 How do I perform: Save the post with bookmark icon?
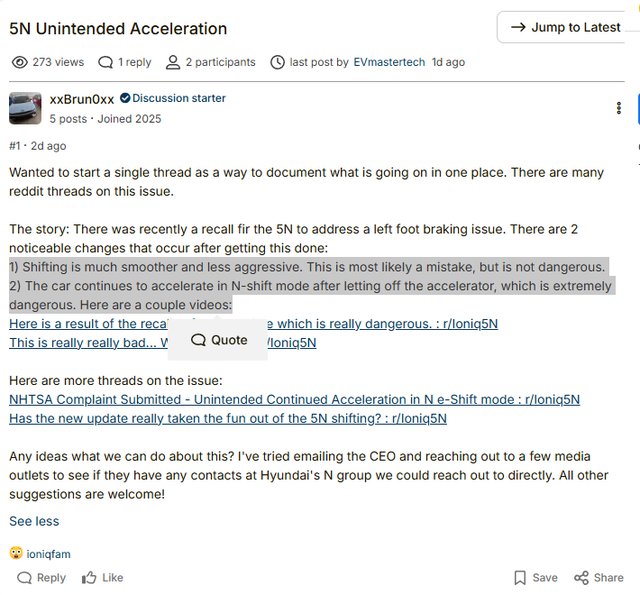535,577
